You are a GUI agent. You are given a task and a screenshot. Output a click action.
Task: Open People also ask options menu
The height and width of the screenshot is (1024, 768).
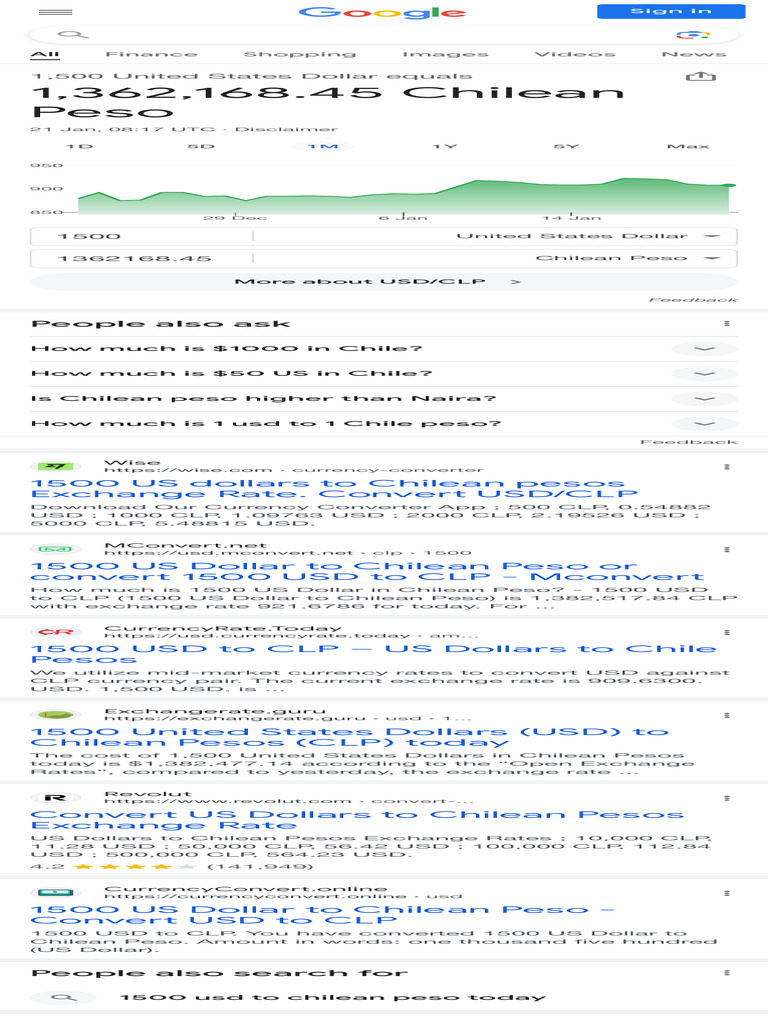click(727, 323)
